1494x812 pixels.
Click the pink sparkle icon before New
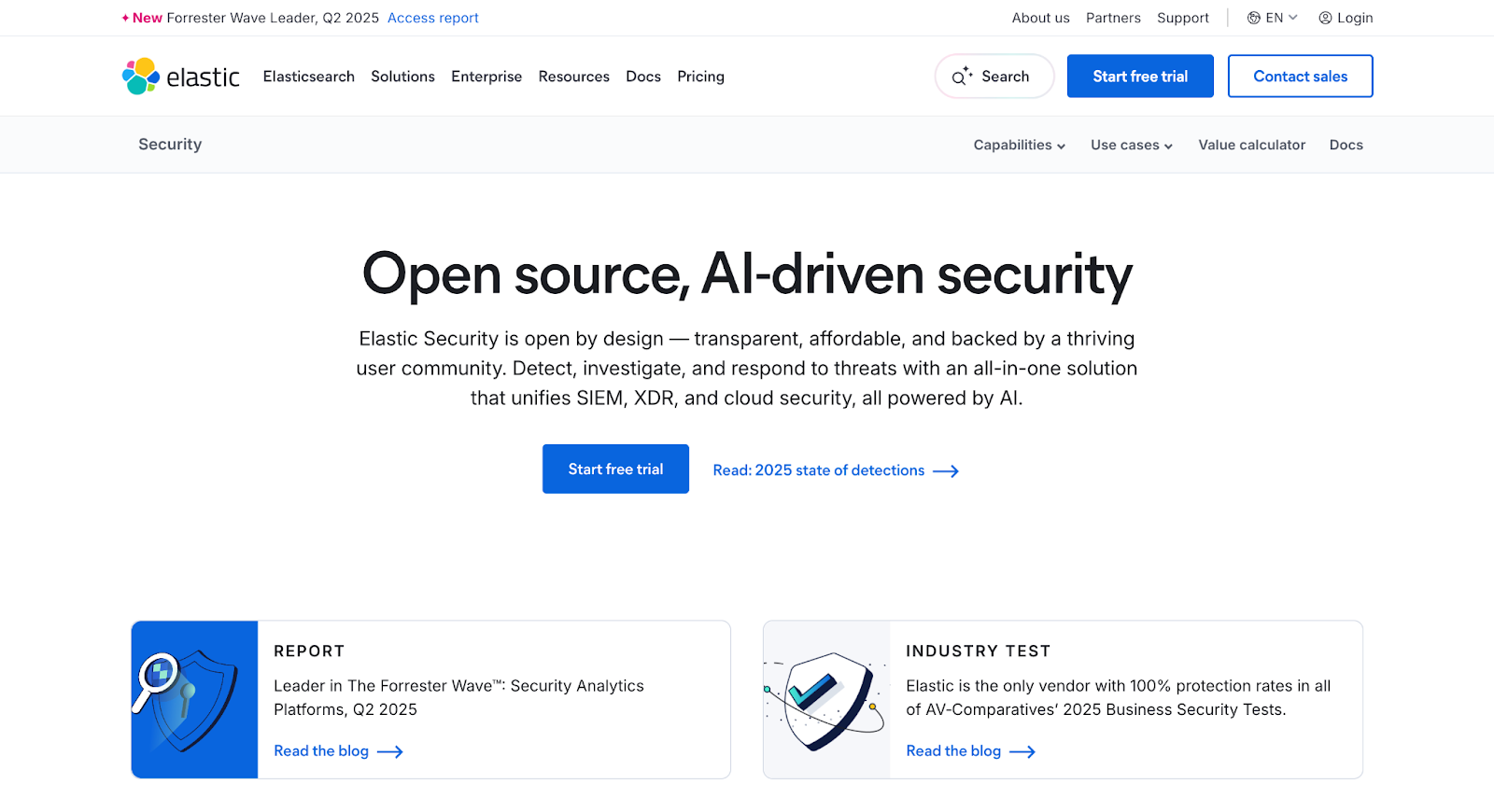(125, 18)
